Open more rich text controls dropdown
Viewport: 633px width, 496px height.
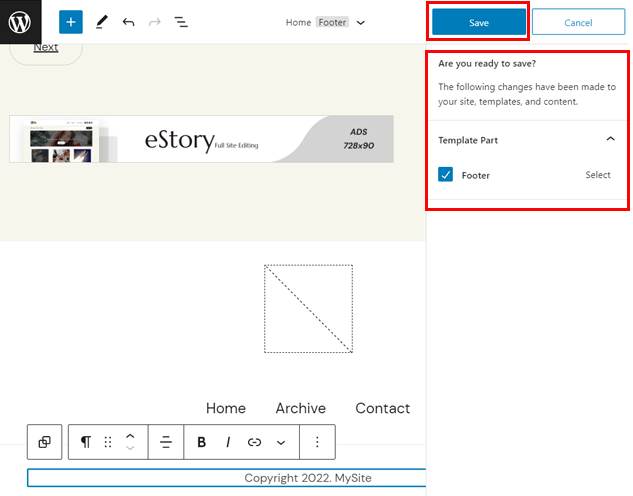pos(281,443)
